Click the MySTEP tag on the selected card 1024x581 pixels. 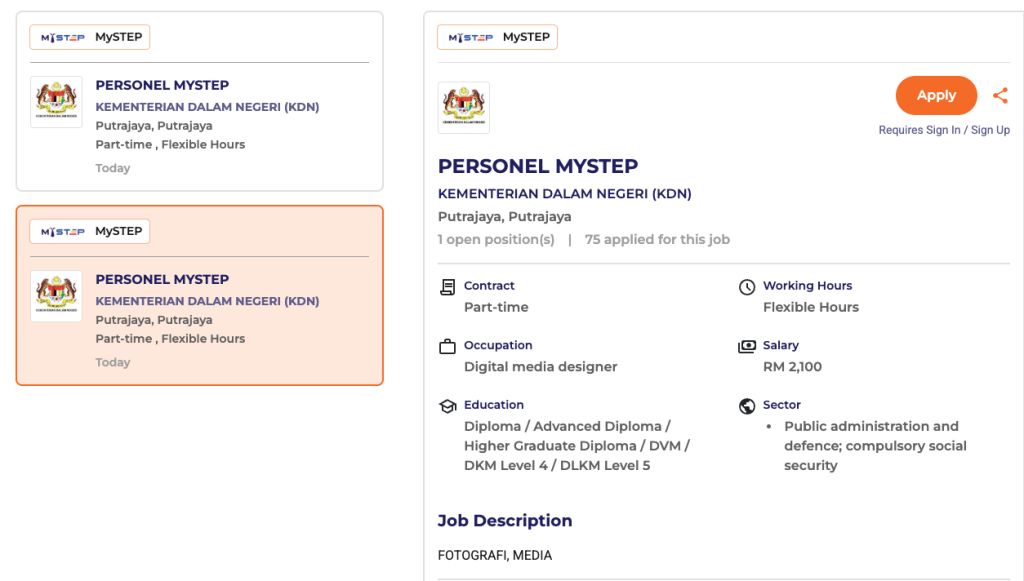pos(90,231)
